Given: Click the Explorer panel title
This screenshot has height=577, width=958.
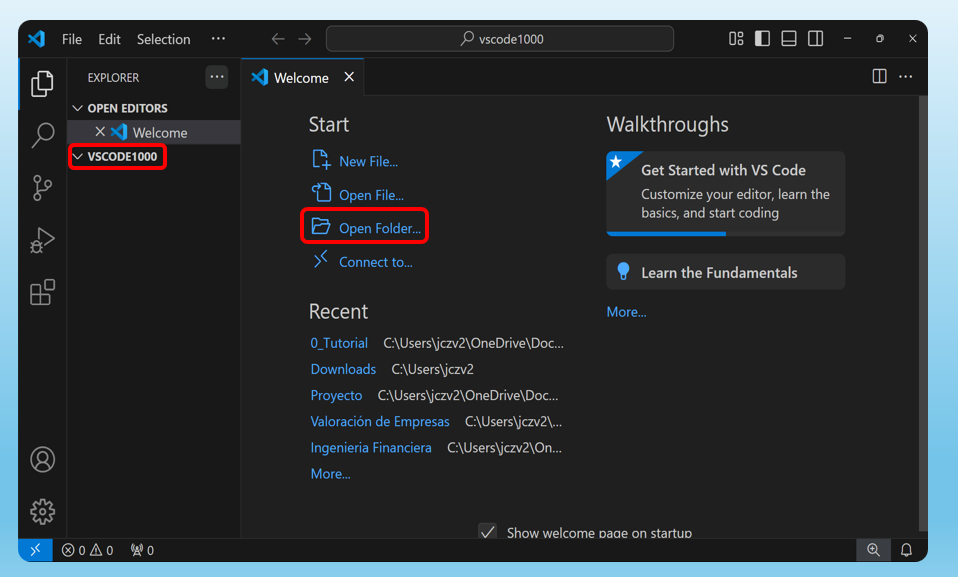Looking at the screenshot, I should [x=113, y=78].
